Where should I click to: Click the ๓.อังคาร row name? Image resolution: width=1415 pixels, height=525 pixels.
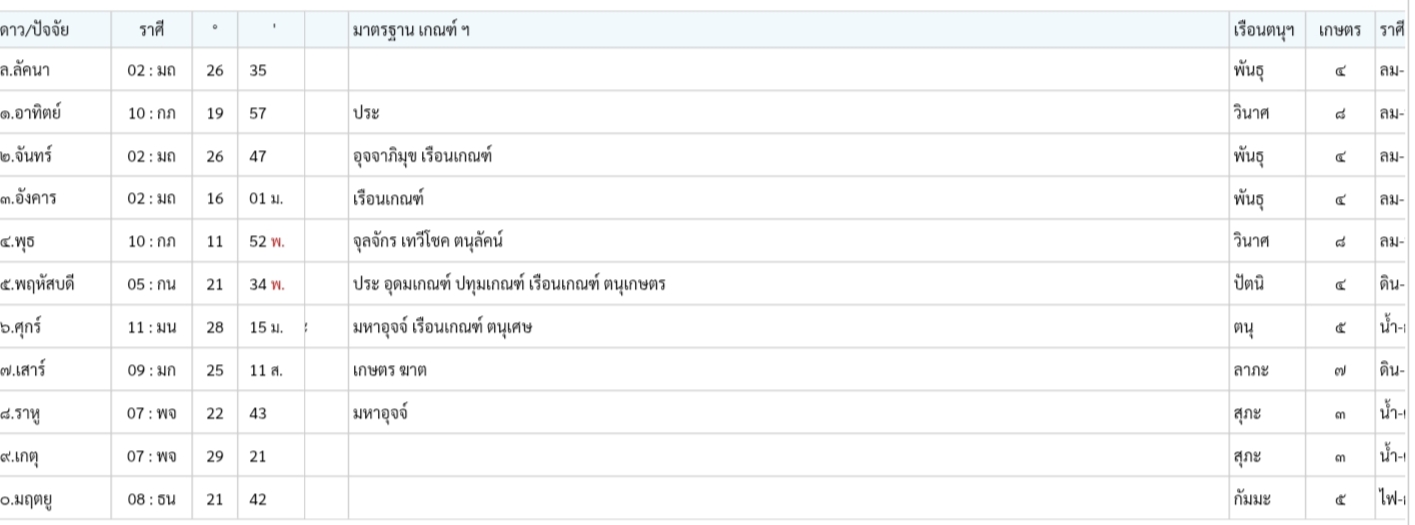tap(28, 197)
